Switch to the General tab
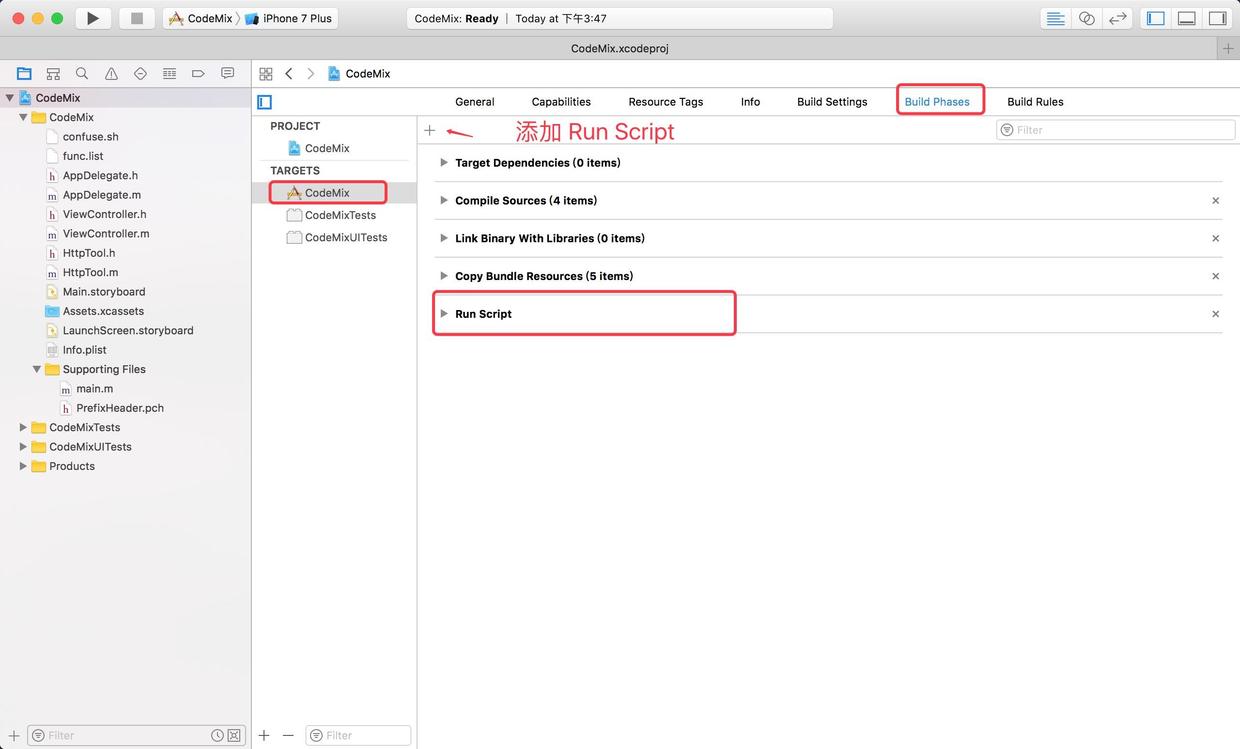The height and width of the screenshot is (749, 1240). (x=475, y=102)
